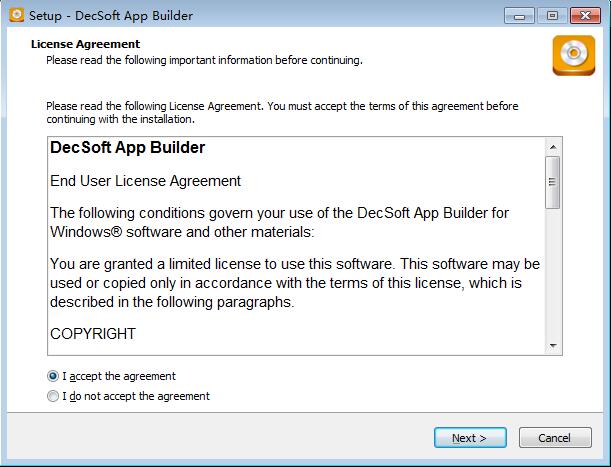Click paragraph starting "You are granted a limited license"

(295, 282)
